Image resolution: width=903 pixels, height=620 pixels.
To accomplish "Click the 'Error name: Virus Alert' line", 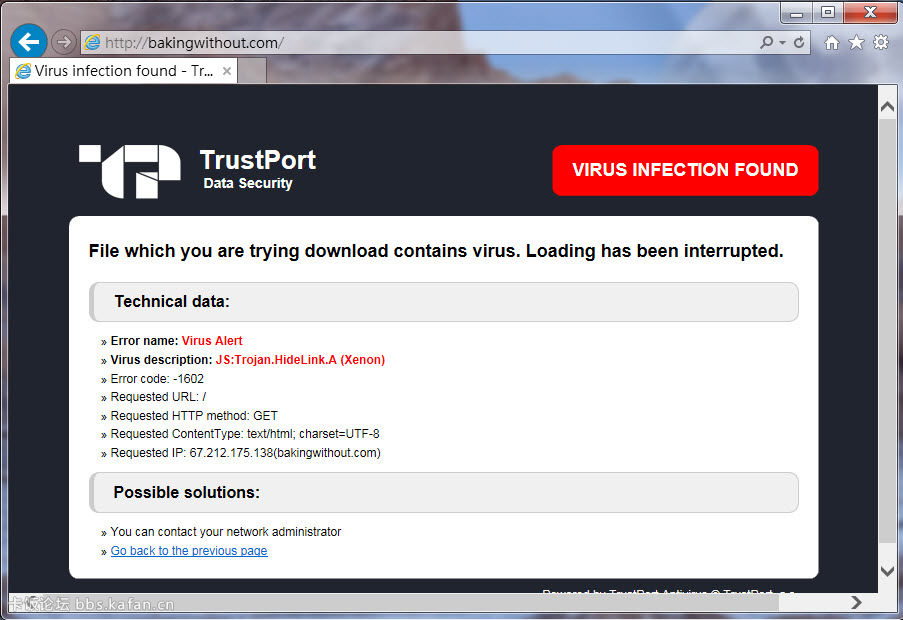I will coord(176,341).
